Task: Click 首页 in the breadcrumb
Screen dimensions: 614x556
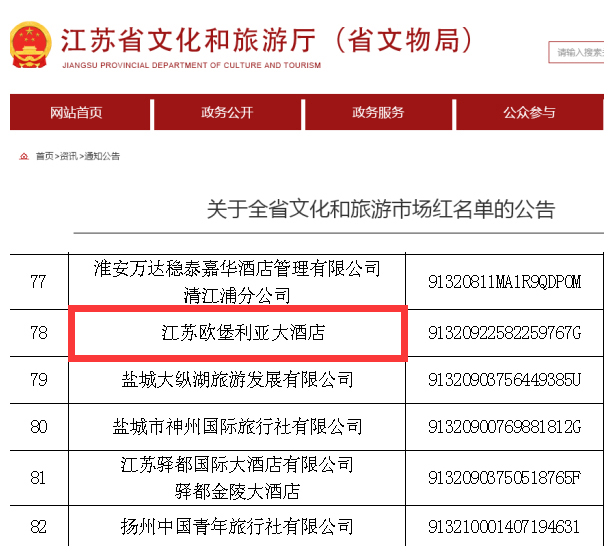Action: (44, 156)
